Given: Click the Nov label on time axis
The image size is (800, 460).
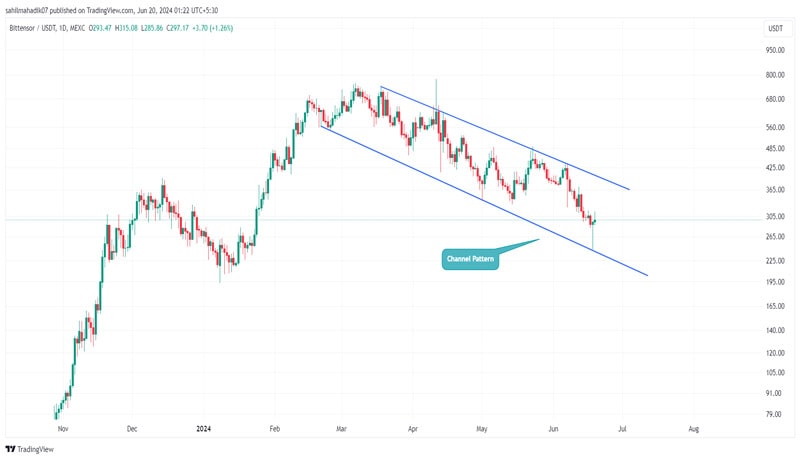Looking at the screenshot, I should coord(61,427).
